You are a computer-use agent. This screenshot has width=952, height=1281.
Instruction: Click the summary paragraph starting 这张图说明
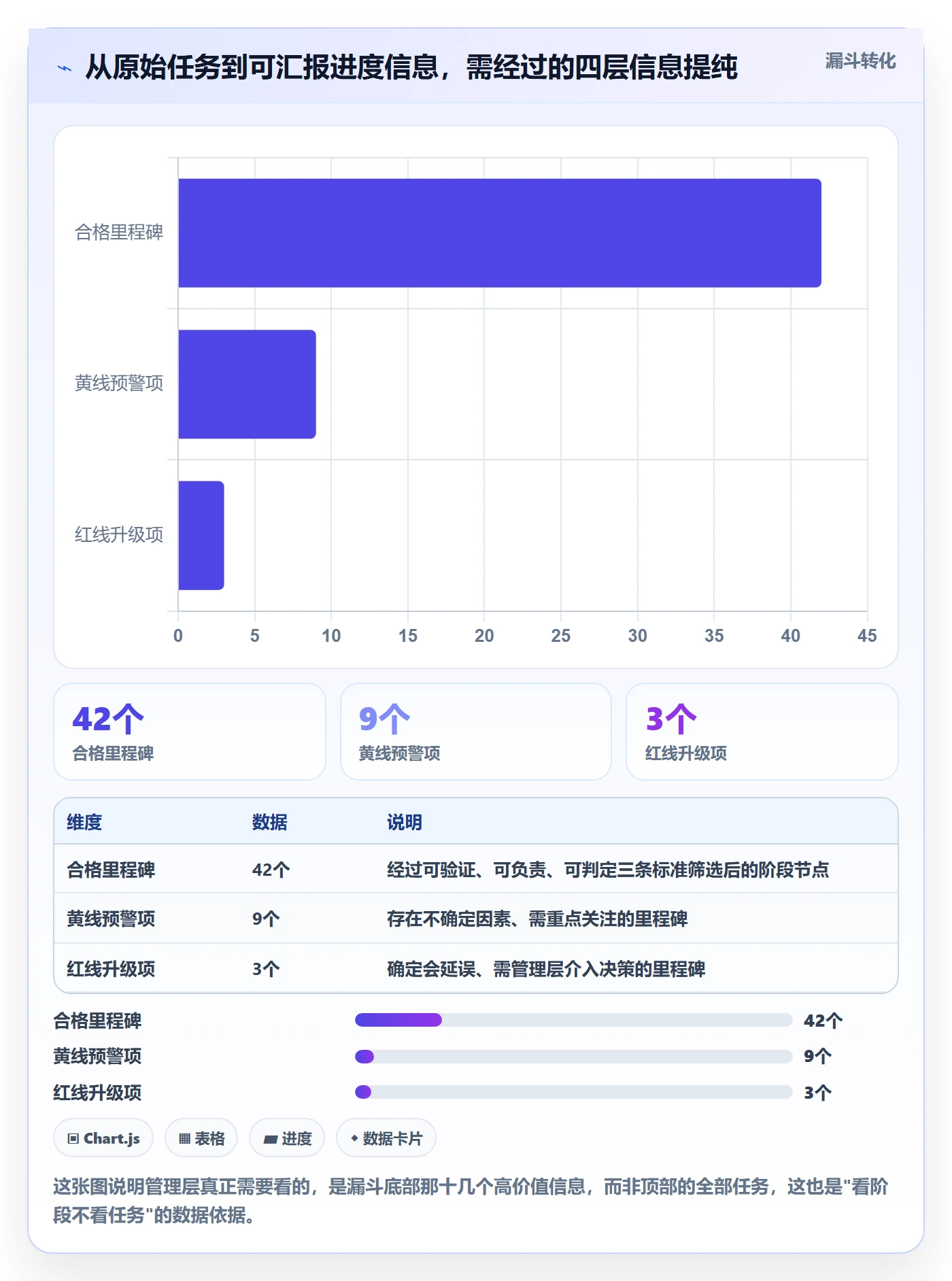471,1201
